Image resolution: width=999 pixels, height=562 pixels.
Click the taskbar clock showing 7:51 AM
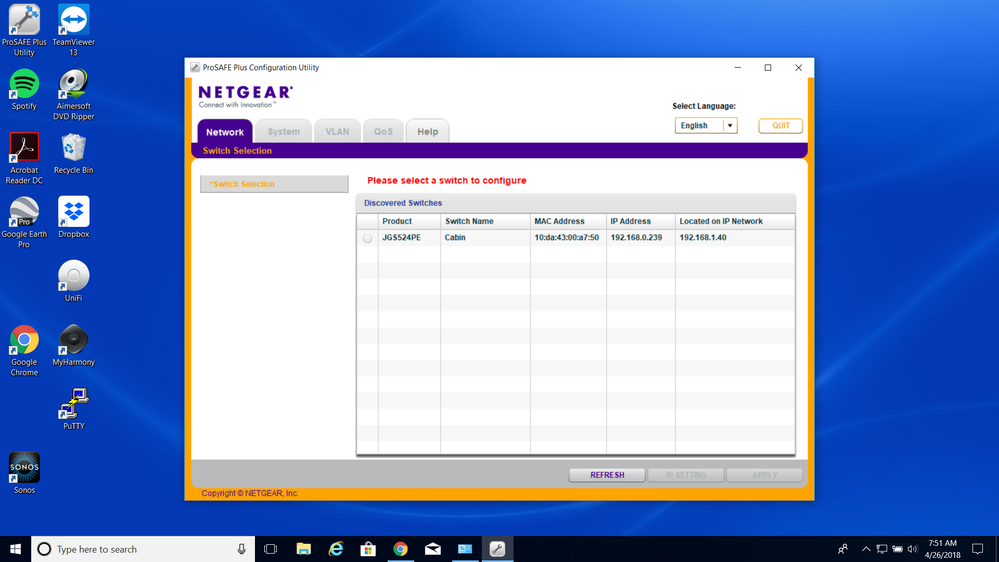[942, 549]
